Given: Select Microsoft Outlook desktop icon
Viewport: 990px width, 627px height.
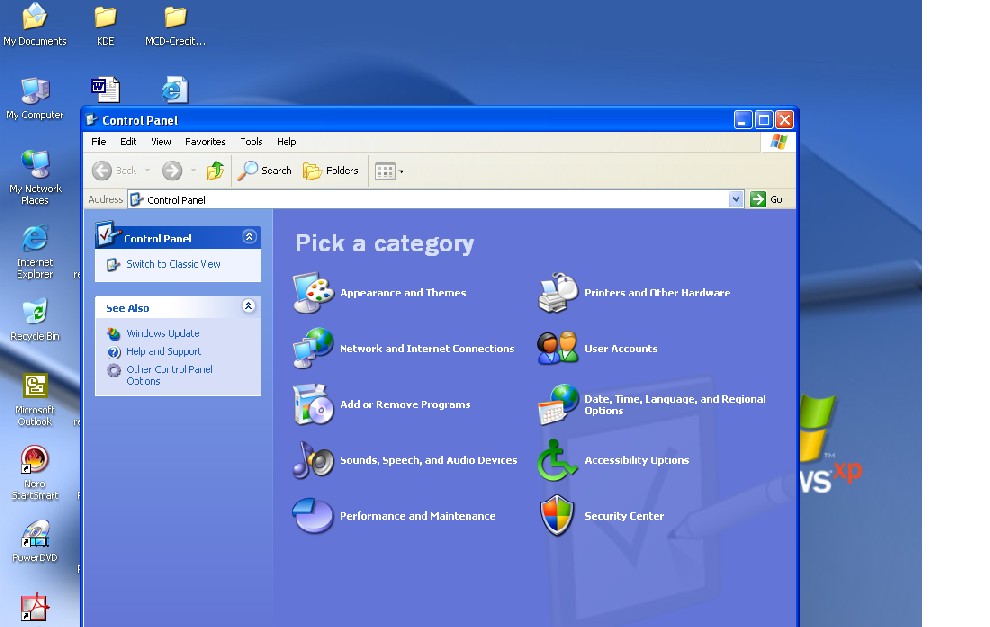Looking at the screenshot, I should click(35, 399).
